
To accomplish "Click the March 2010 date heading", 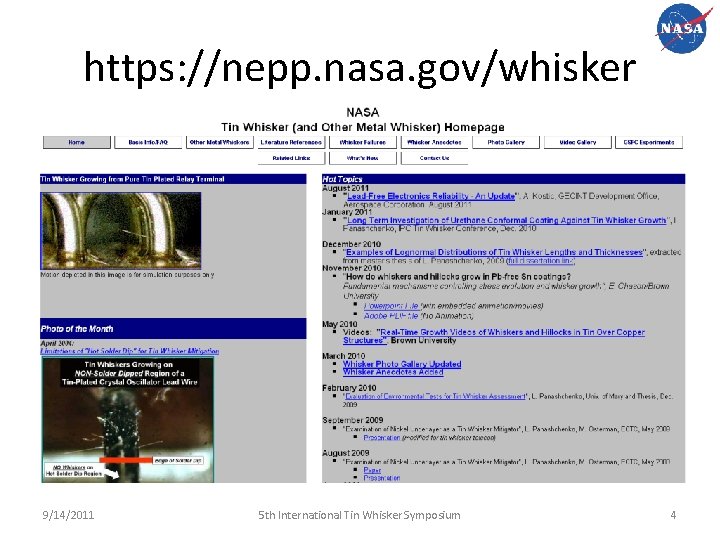I will (x=343, y=356).
